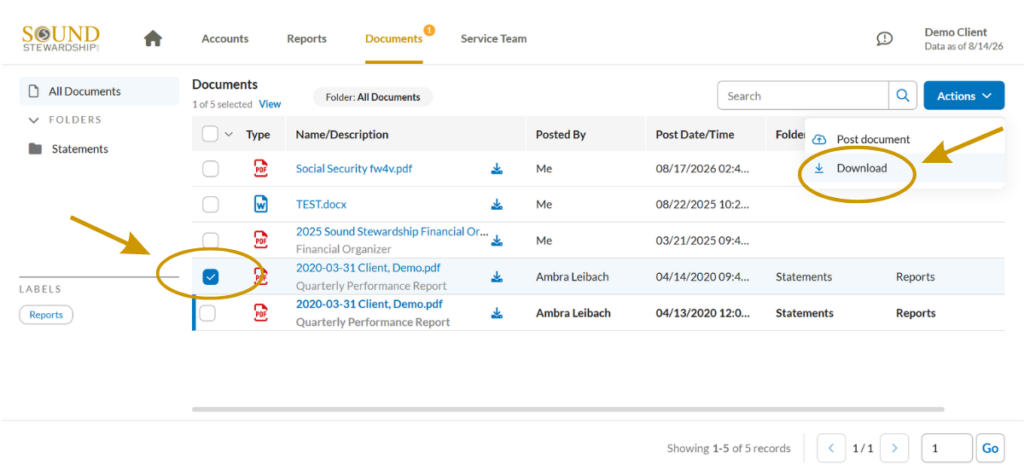This screenshot has width=1024, height=476.
Task: Click 'Showing 1-5 of 5 records' text
Action: point(728,449)
